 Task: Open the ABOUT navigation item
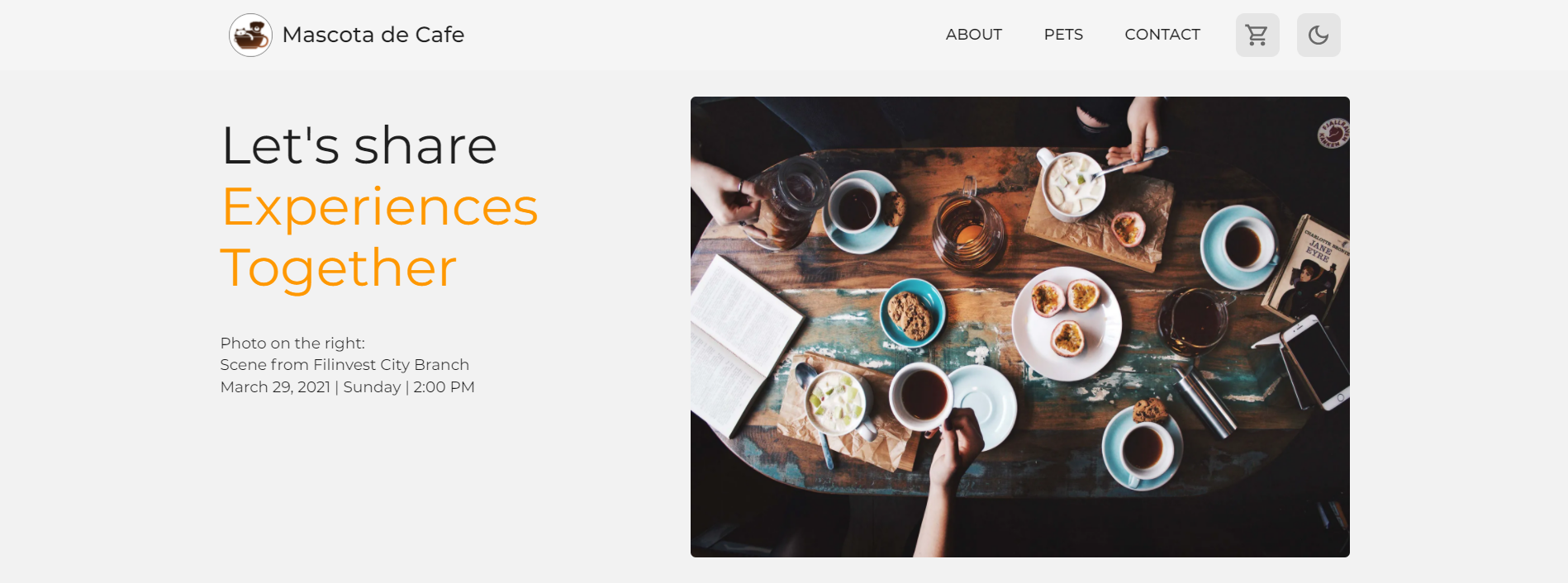tap(973, 35)
